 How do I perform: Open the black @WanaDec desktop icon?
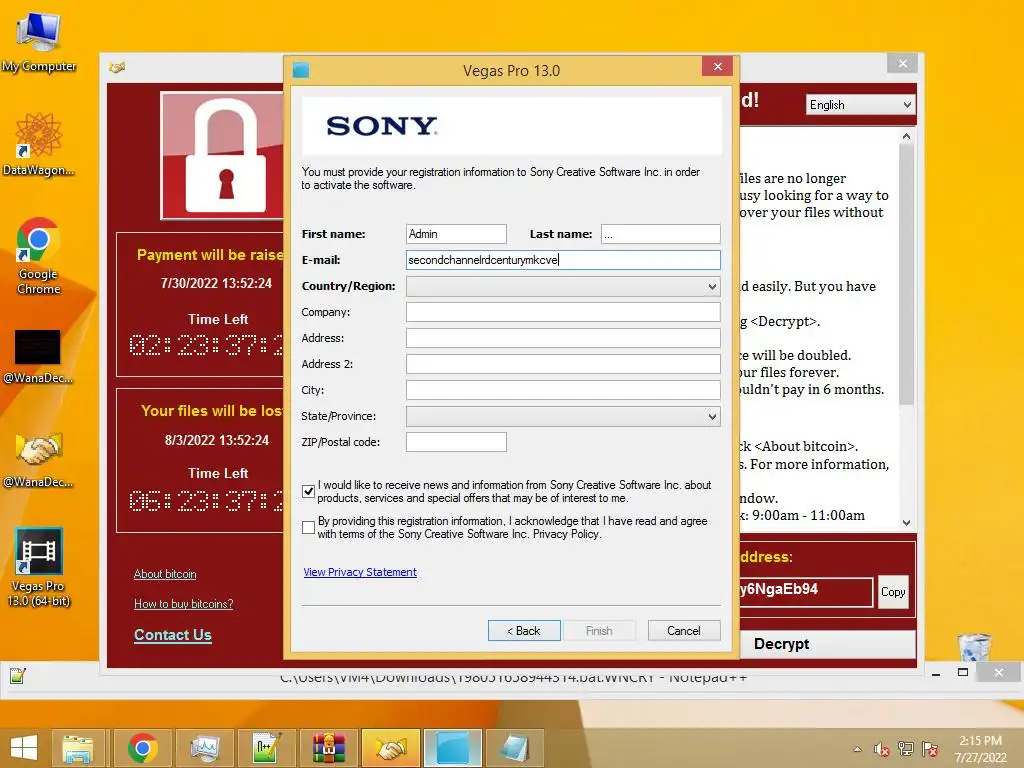(38, 356)
